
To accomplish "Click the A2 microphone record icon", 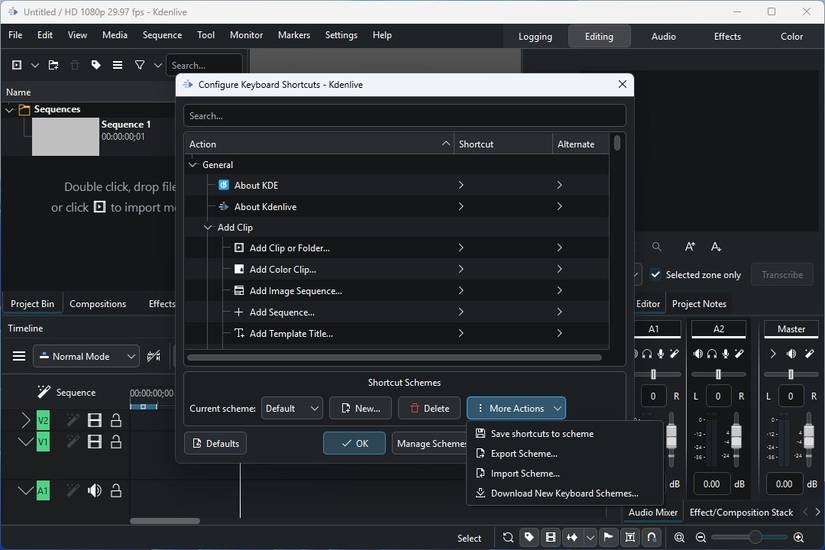I will click(726, 354).
